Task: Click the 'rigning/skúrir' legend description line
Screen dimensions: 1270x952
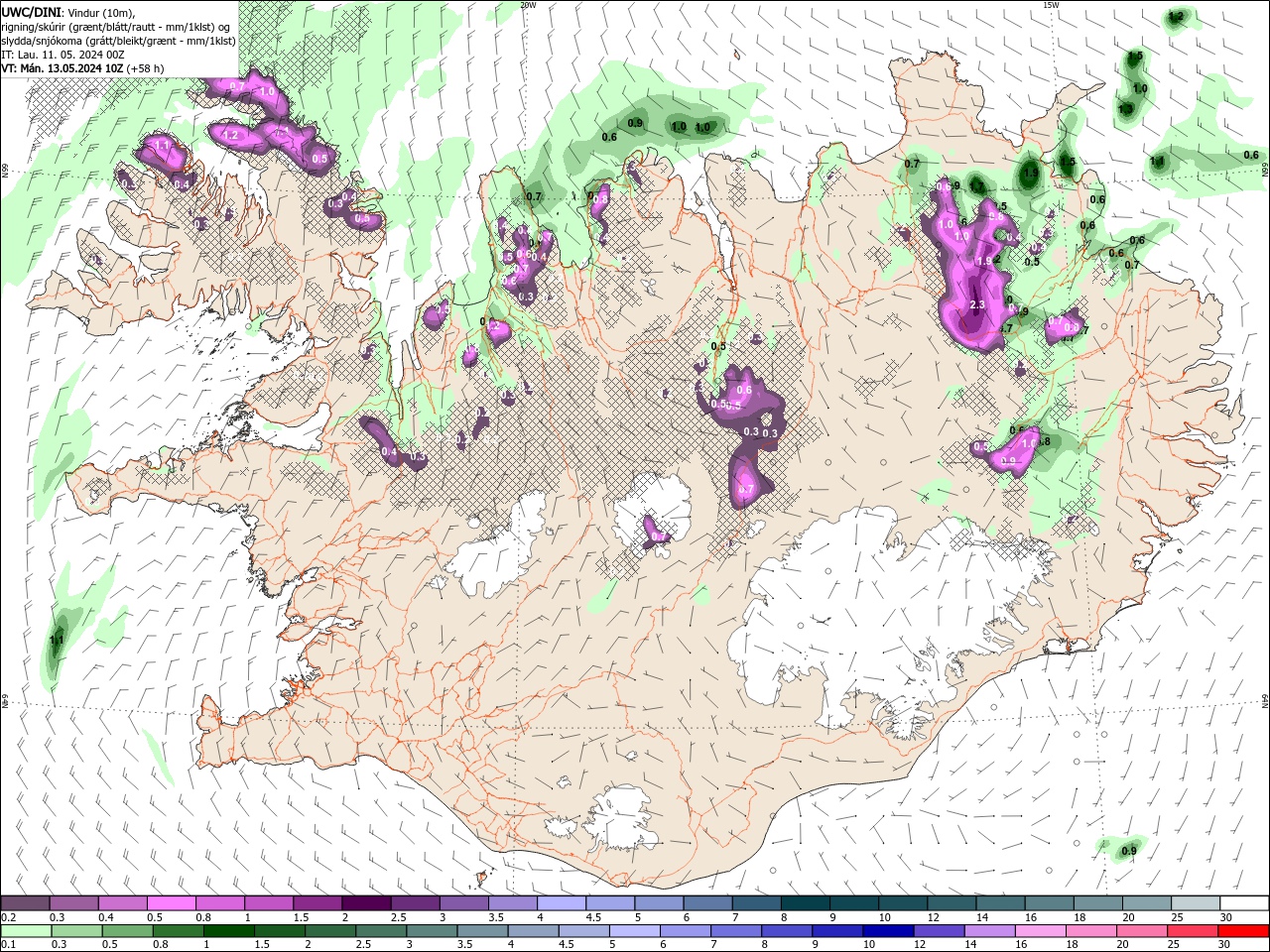Action: point(117,26)
